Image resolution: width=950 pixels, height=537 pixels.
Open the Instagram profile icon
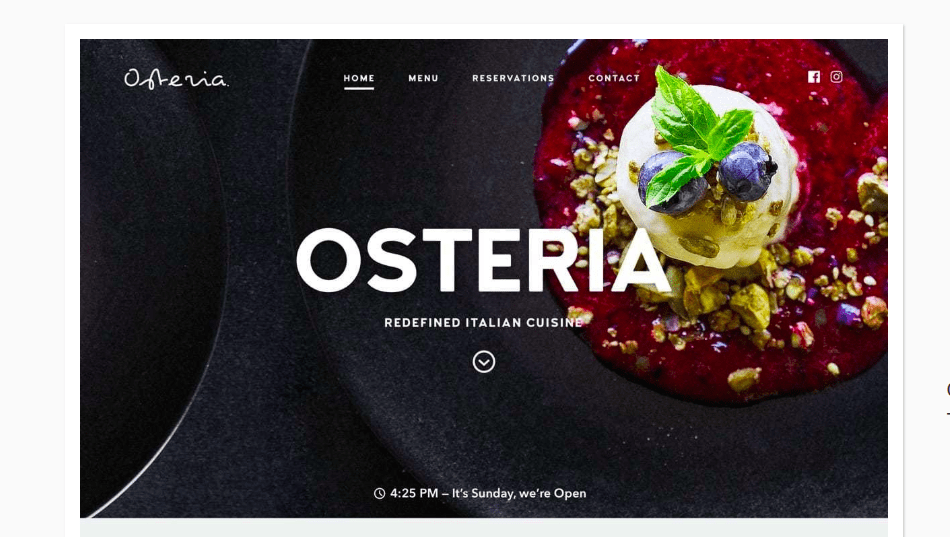click(836, 77)
